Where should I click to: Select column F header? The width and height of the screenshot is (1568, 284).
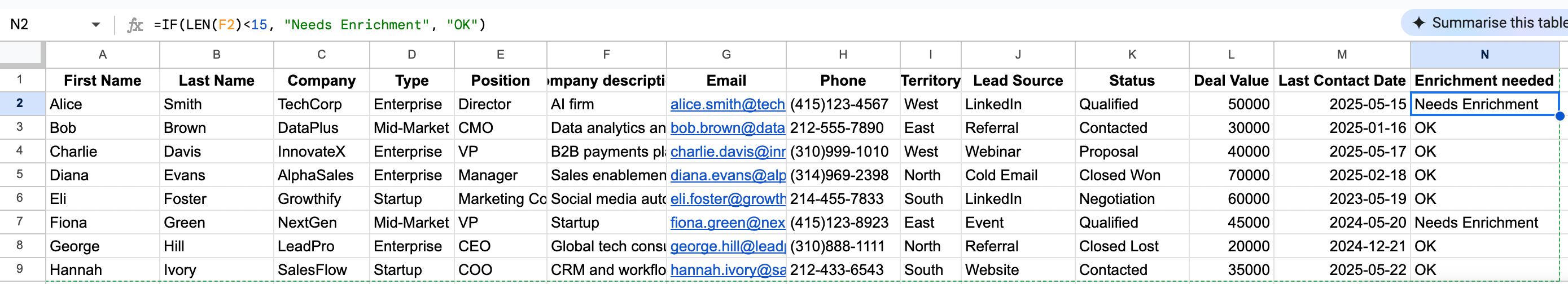[606, 55]
